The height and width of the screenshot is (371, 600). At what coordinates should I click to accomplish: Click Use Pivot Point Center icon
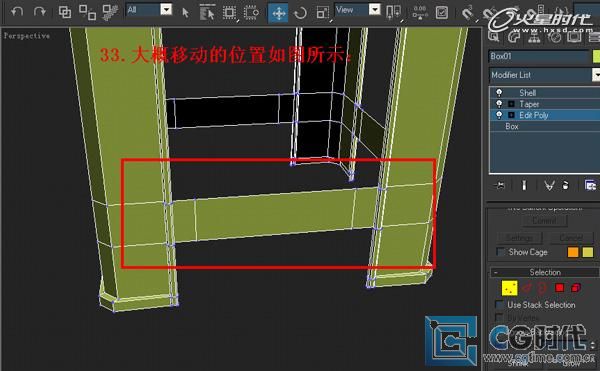click(394, 13)
